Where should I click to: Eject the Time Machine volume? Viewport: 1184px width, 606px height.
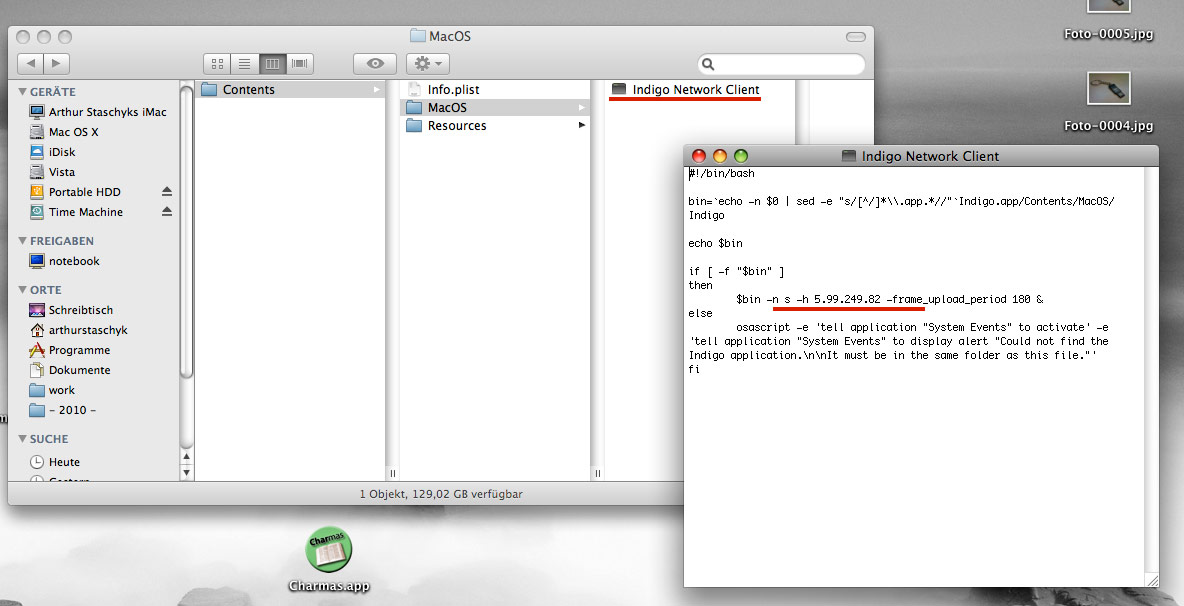[167, 212]
